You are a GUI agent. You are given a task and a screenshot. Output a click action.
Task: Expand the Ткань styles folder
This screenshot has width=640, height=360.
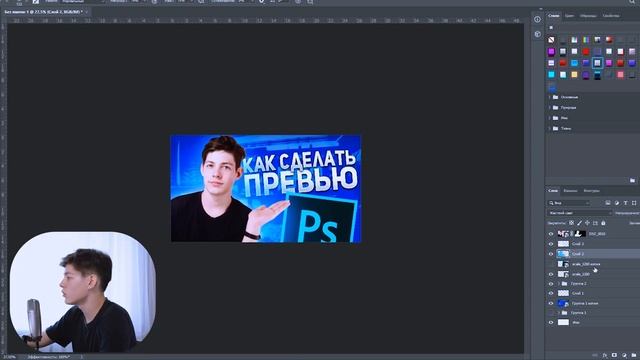pyautogui.click(x=549, y=129)
